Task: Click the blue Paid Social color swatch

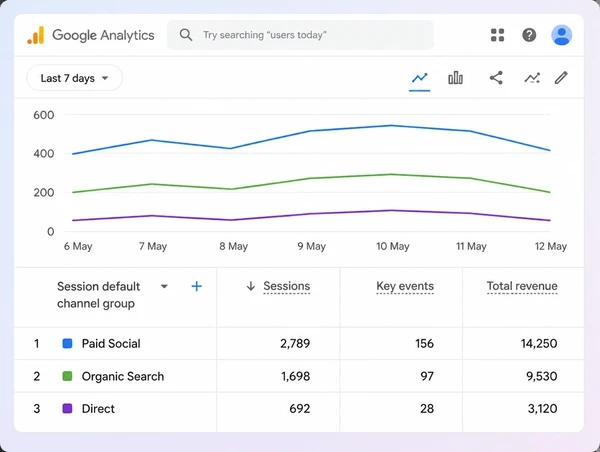Action: 67,343
